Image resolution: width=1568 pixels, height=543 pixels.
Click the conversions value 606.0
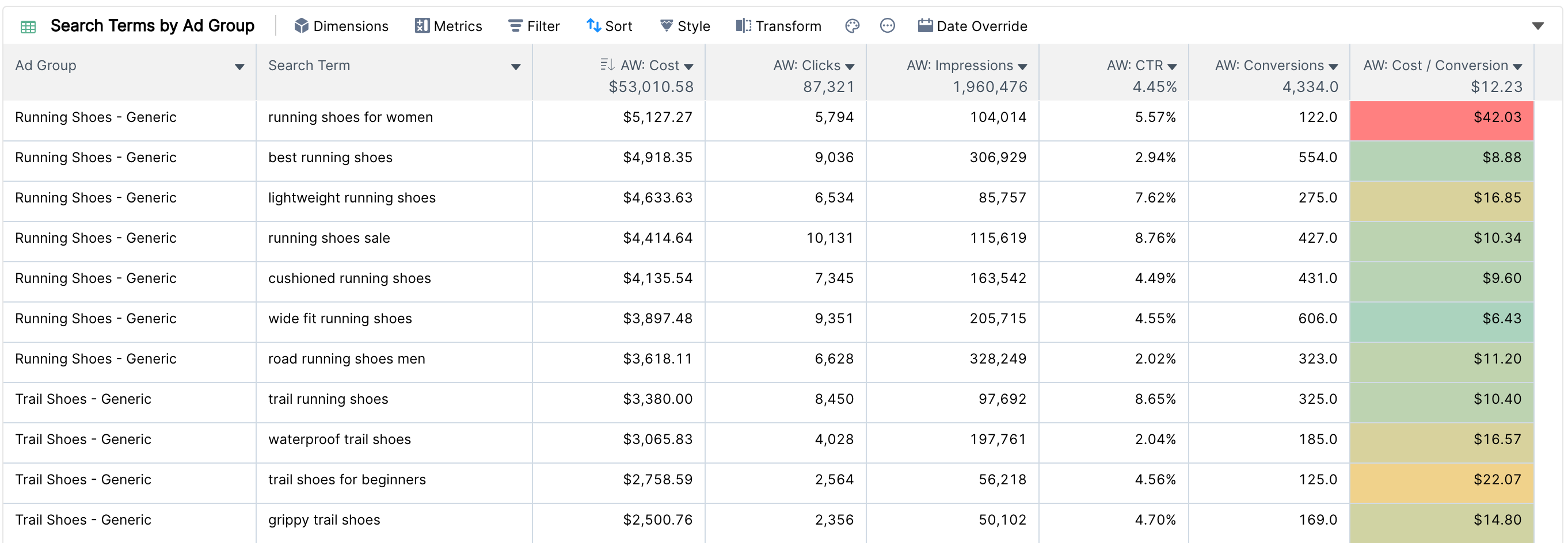1318,318
